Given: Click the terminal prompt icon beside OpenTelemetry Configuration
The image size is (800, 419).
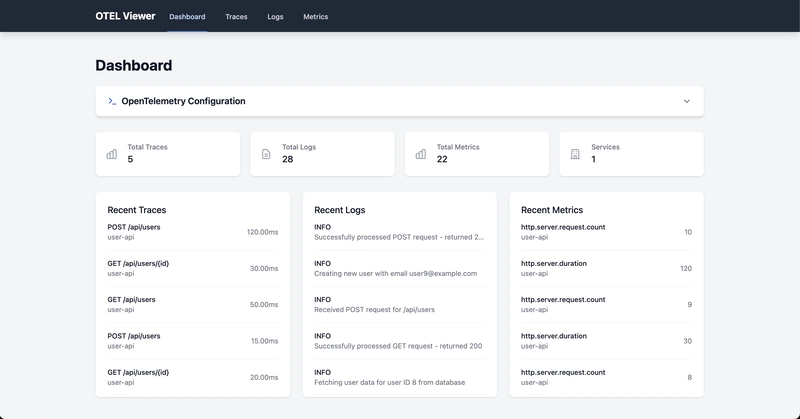Looking at the screenshot, I should [112, 101].
